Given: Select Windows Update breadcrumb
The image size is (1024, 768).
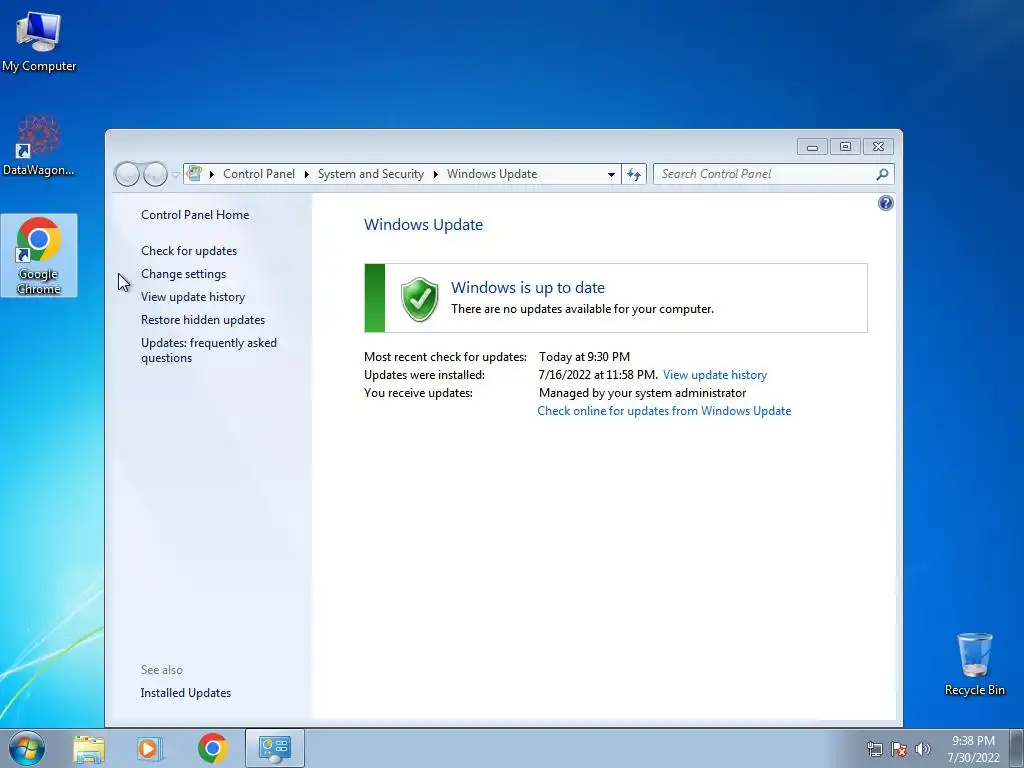Looking at the screenshot, I should click(x=492, y=174).
